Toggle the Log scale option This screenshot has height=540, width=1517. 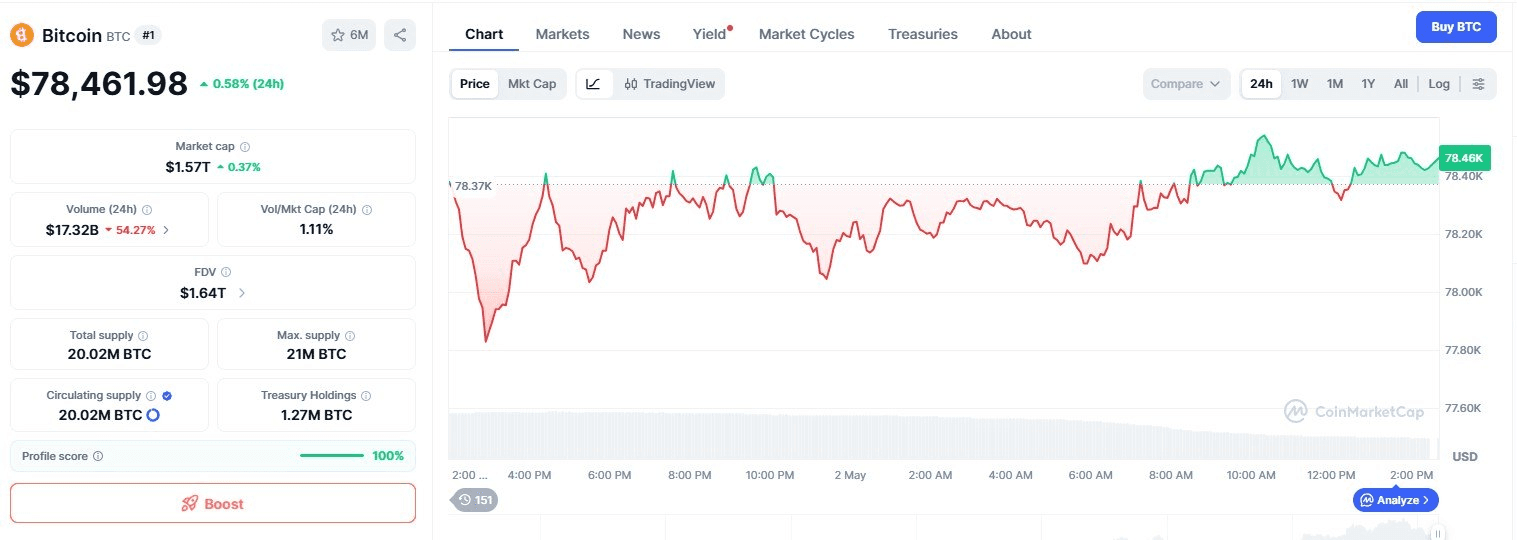pyautogui.click(x=1439, y=84)
